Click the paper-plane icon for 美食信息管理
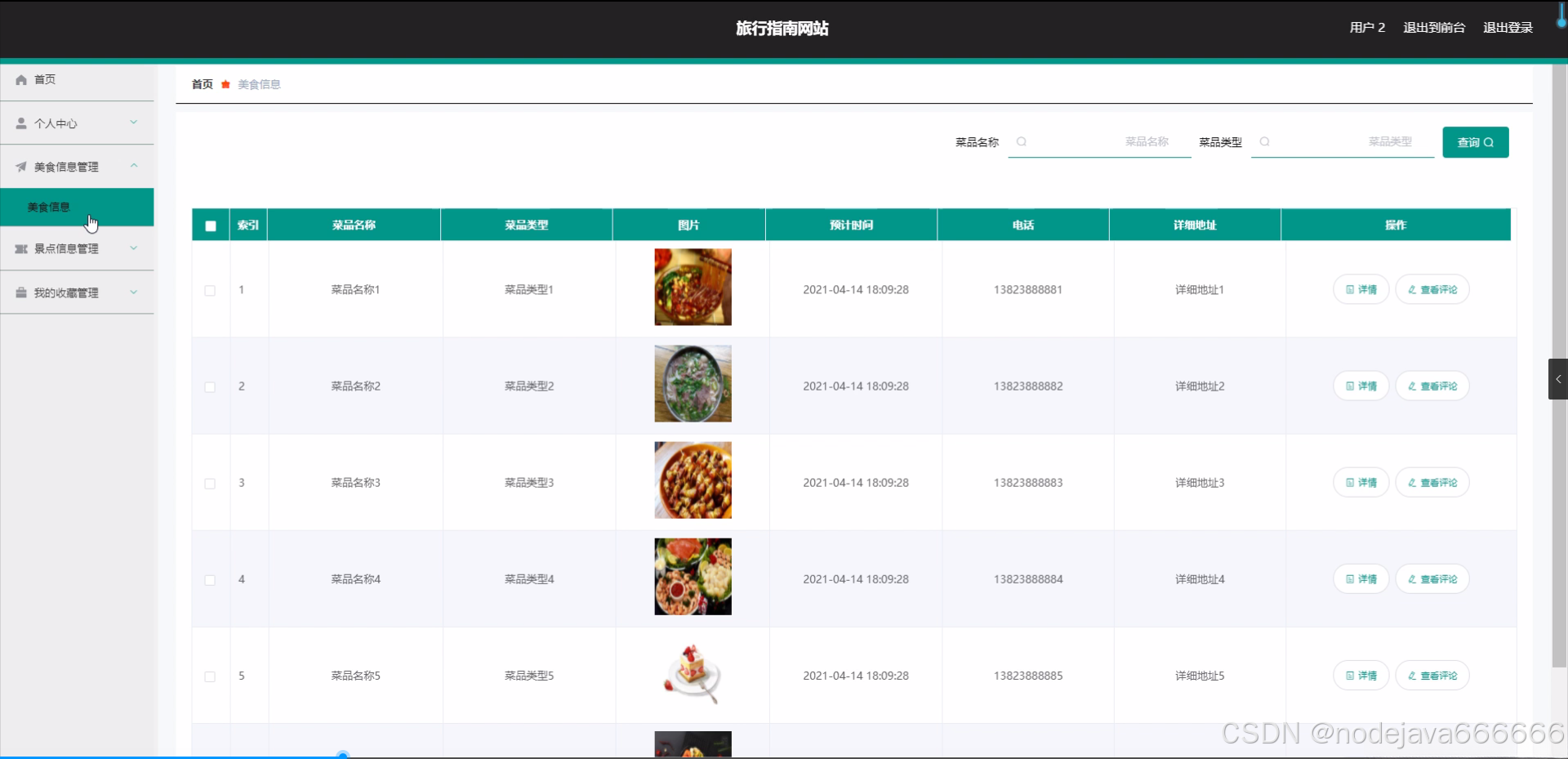 (x=21, y=167)
